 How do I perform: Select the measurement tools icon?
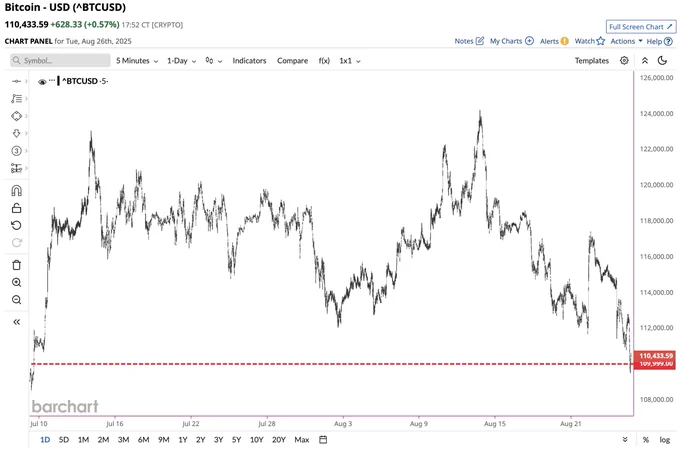coord(16,168)
